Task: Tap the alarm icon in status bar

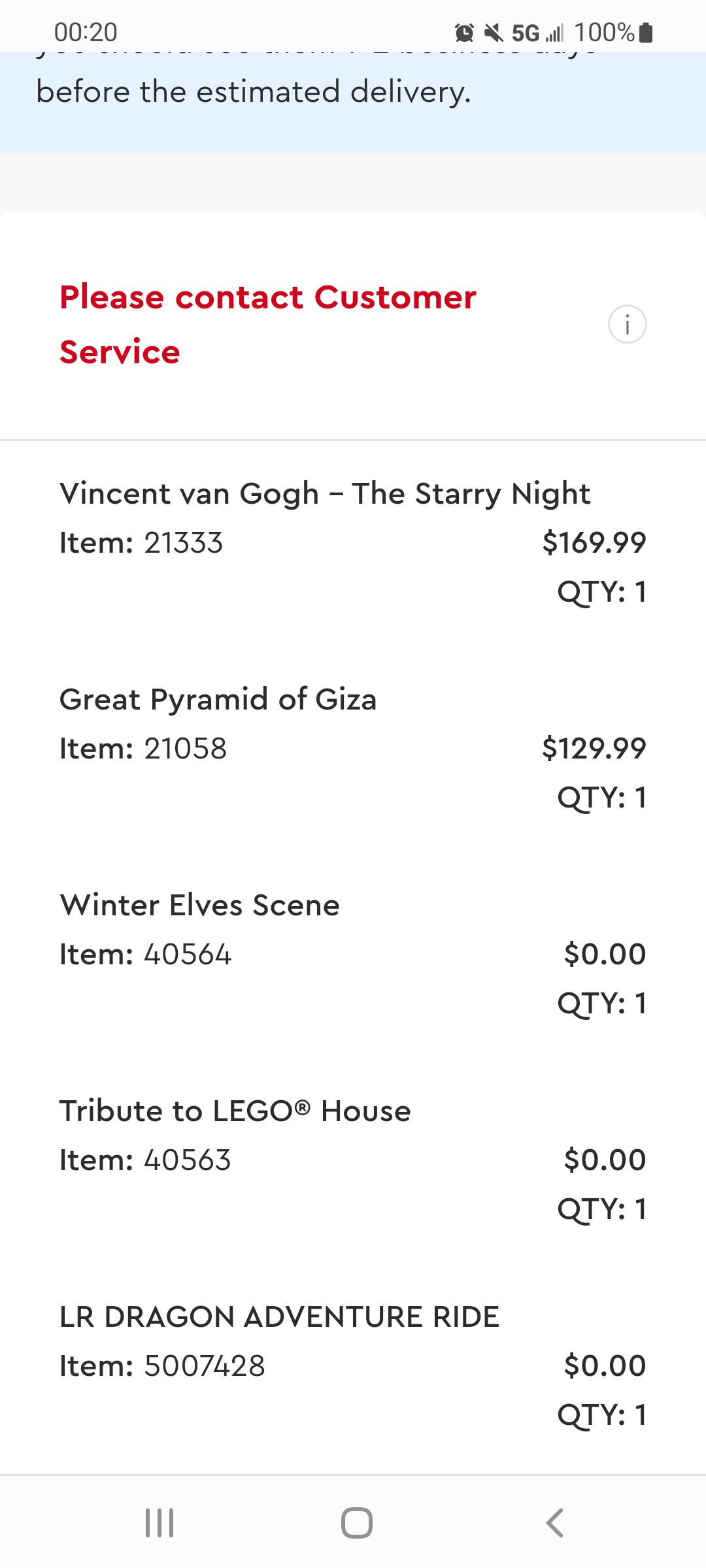Action: coord(464,32)
